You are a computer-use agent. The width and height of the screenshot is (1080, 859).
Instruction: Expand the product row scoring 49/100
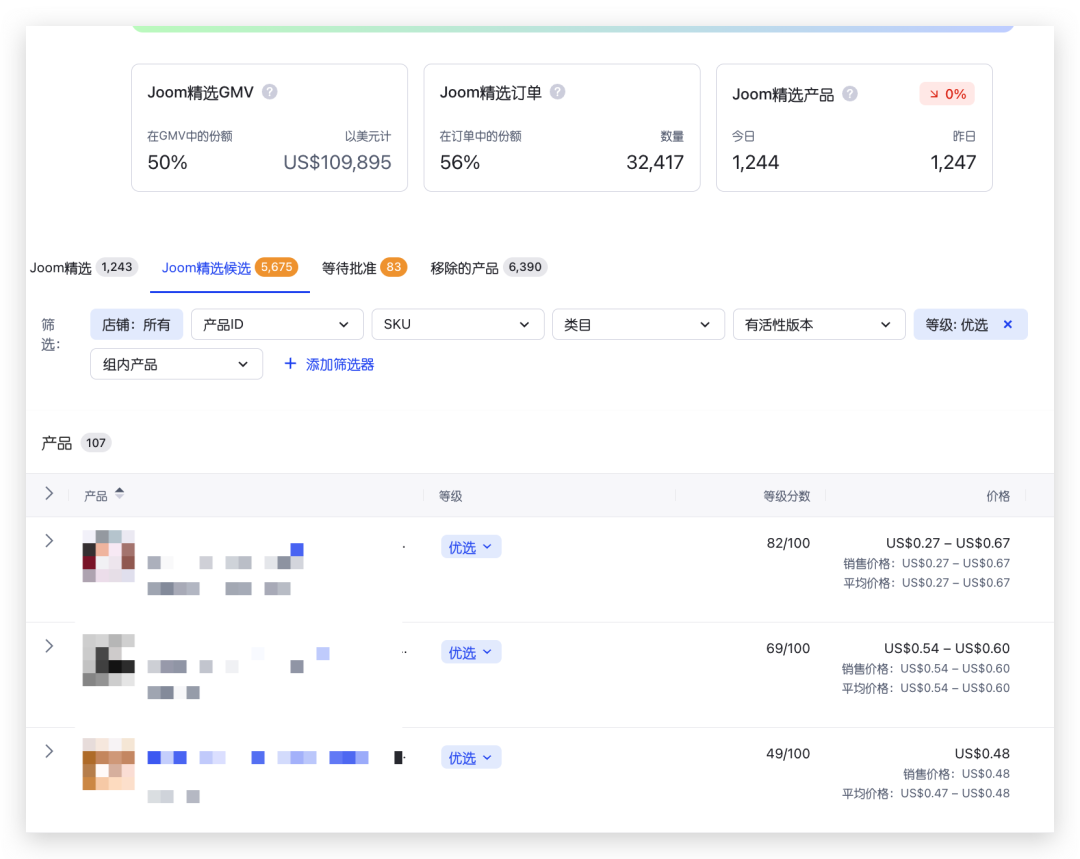tap(49, 752)
